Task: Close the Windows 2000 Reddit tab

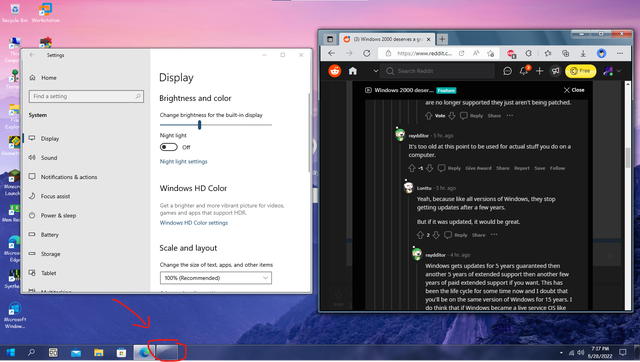Action: click(428, 40)
